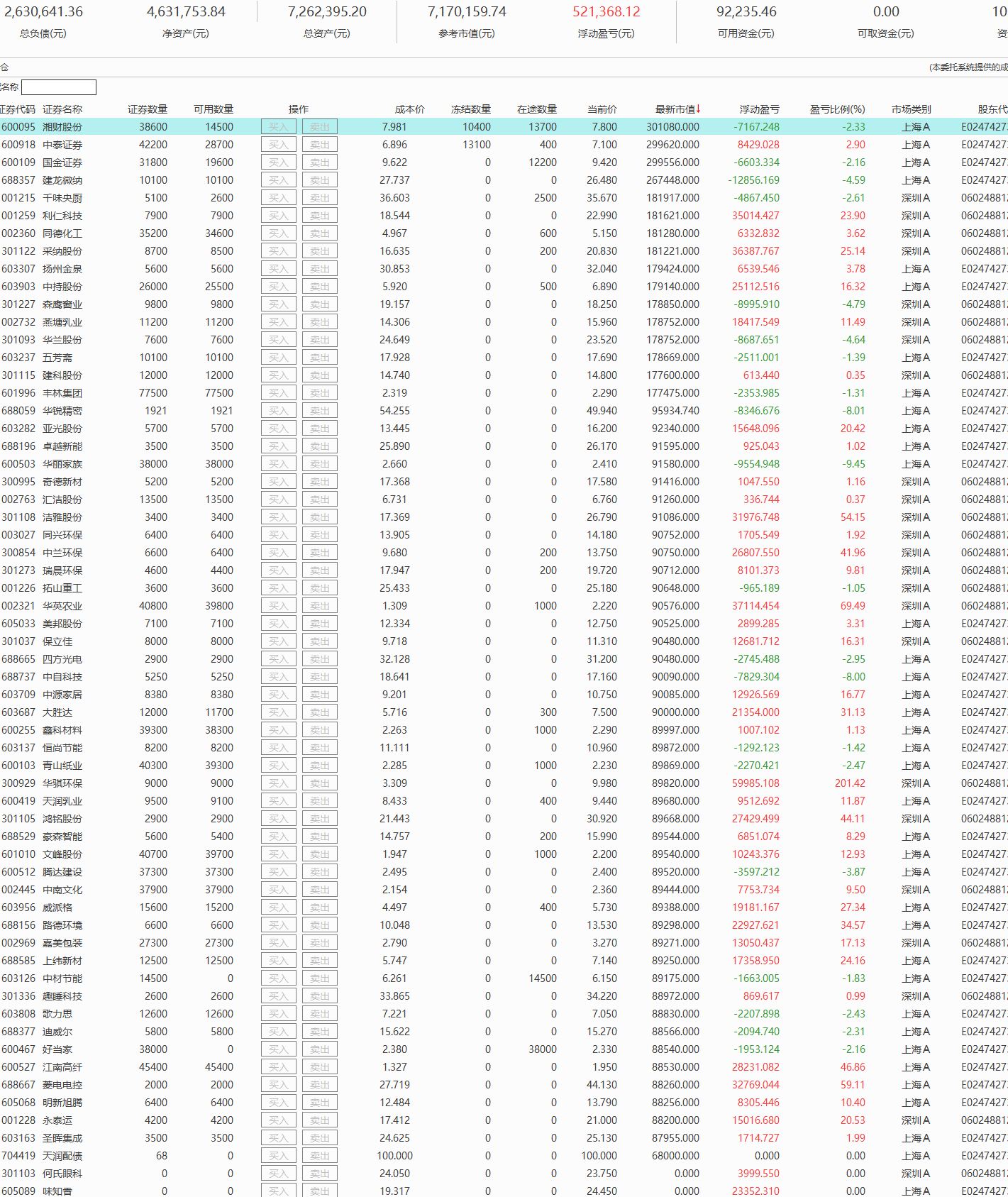Click stock name 建科股份
This screenshot has height=1197, width=1008.
click(62, 375)
